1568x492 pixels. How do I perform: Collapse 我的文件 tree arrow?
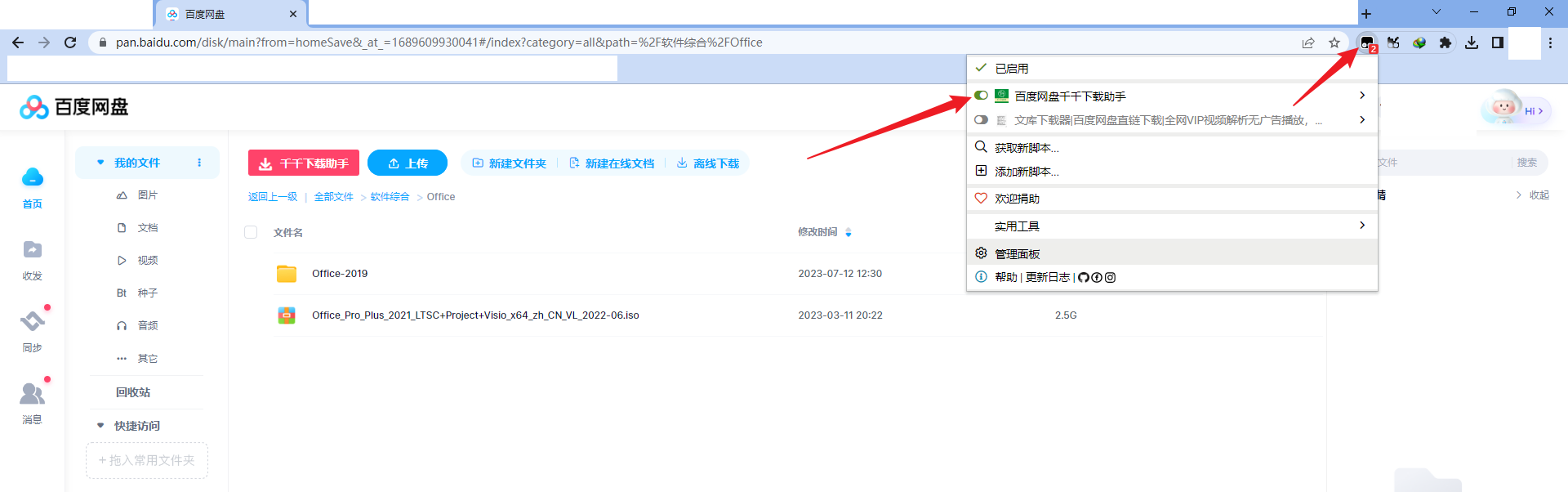coord(100,163)
